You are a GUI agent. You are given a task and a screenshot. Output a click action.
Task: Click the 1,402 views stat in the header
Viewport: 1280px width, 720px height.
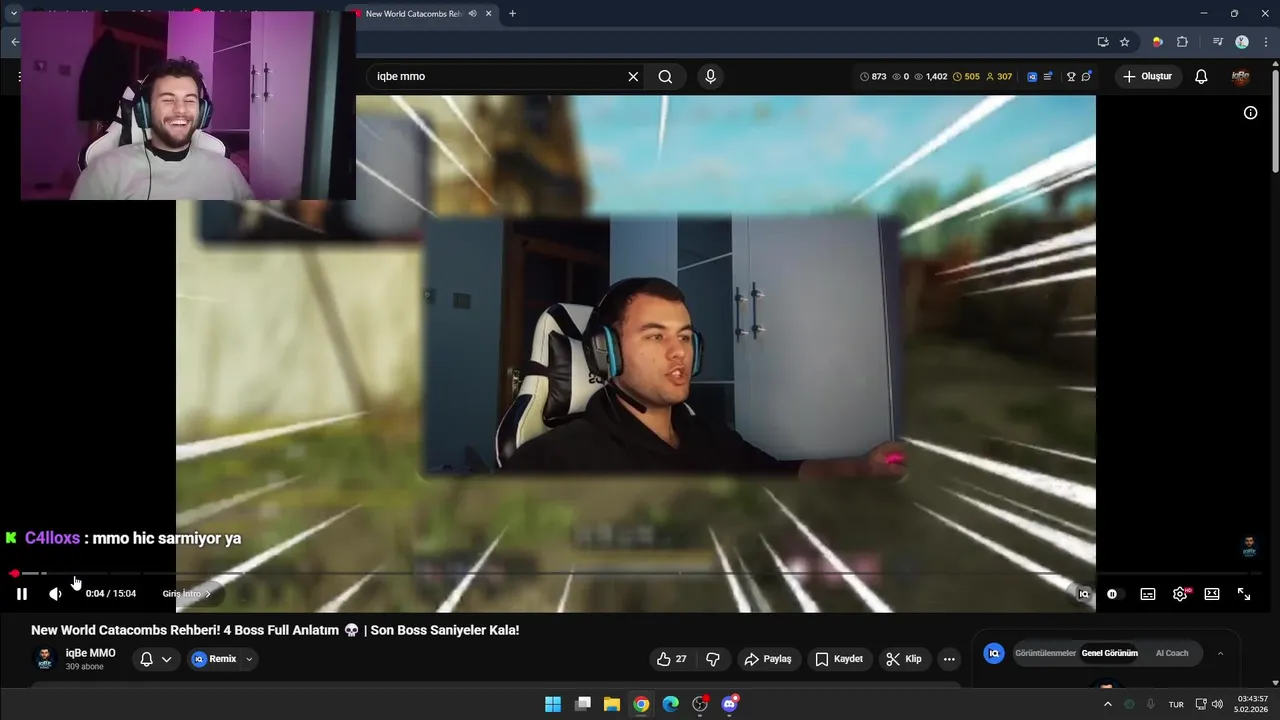point(930,76)
